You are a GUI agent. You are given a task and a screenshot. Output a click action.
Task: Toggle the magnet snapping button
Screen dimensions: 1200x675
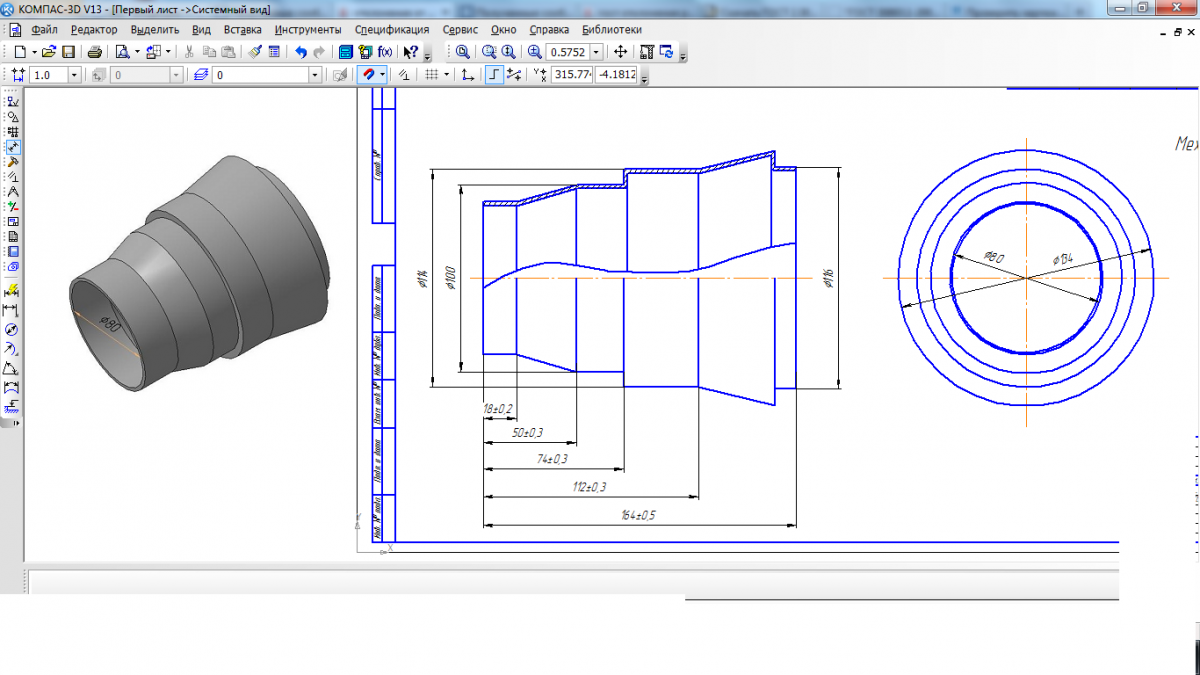coord(368,75)
